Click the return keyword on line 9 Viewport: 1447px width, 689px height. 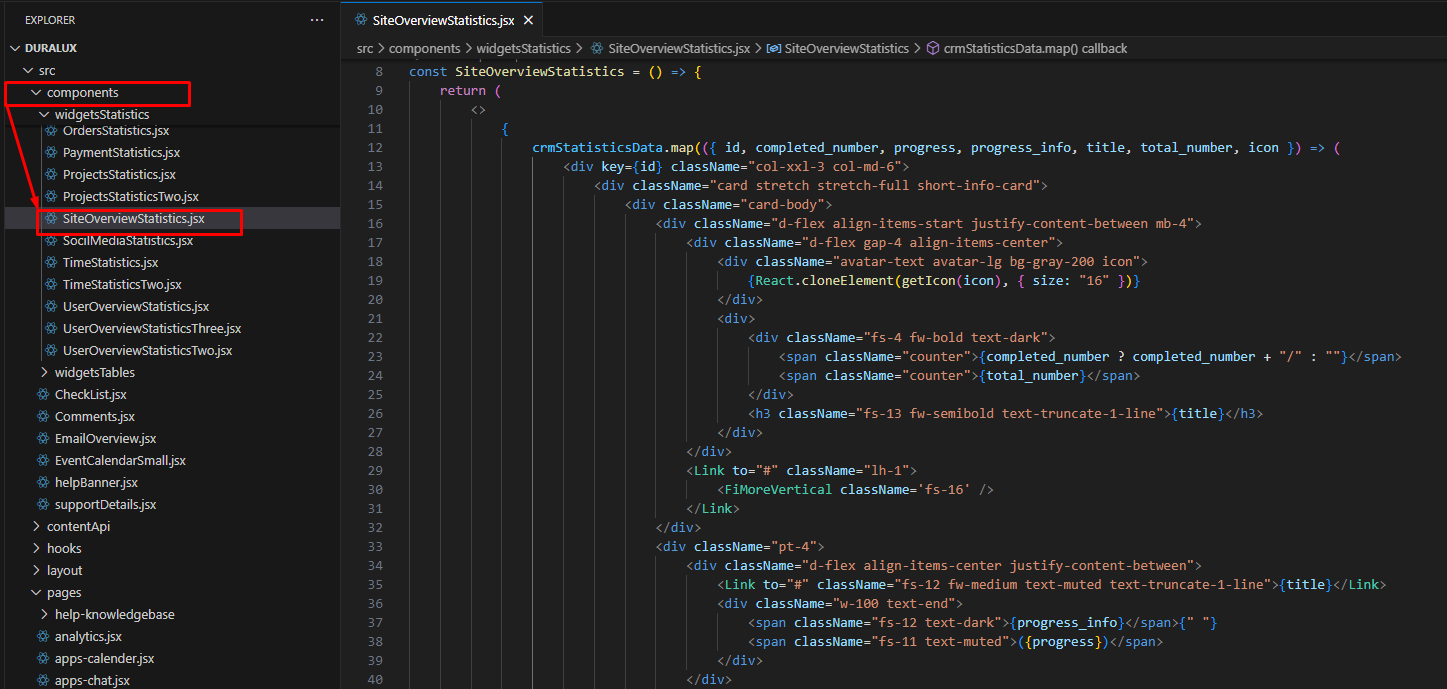(463, 90)
